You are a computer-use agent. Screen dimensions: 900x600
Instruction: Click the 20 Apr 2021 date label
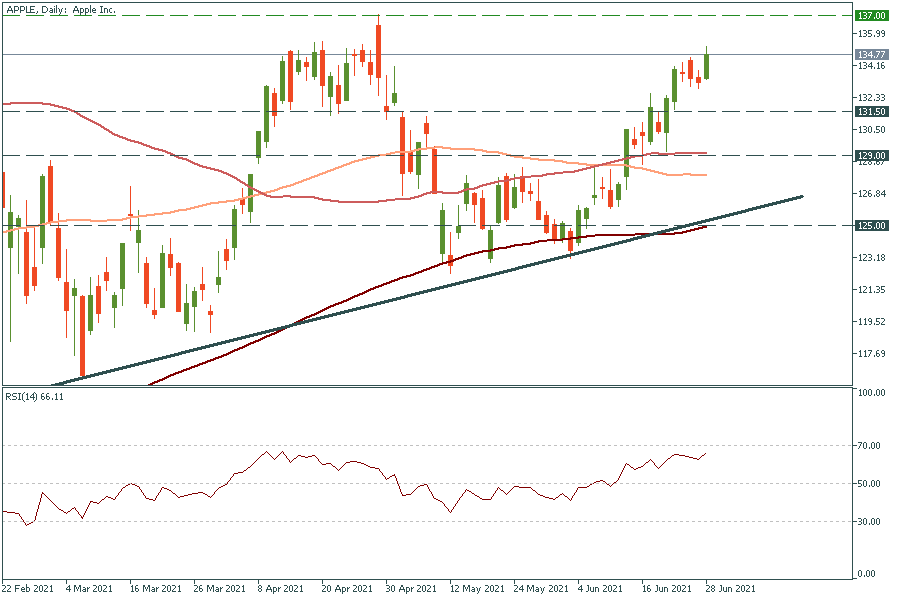(x=347, y=589)
